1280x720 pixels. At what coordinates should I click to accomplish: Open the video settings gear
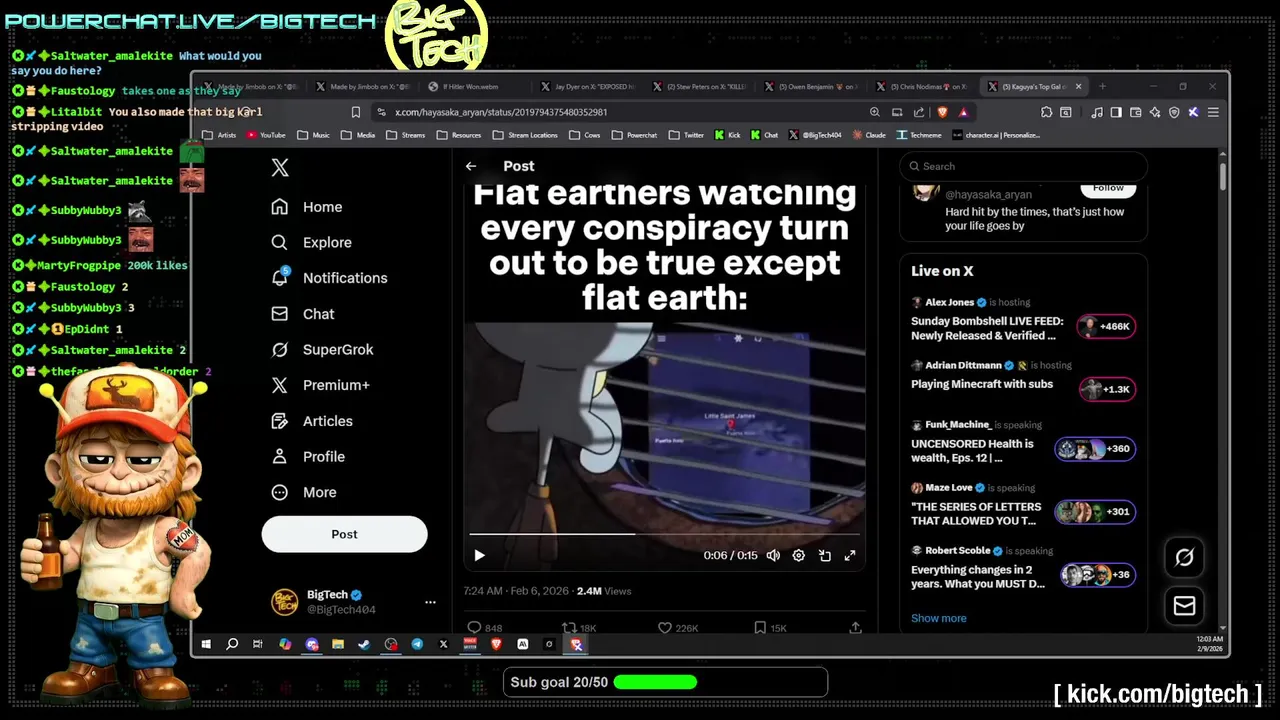coord(799,555)
